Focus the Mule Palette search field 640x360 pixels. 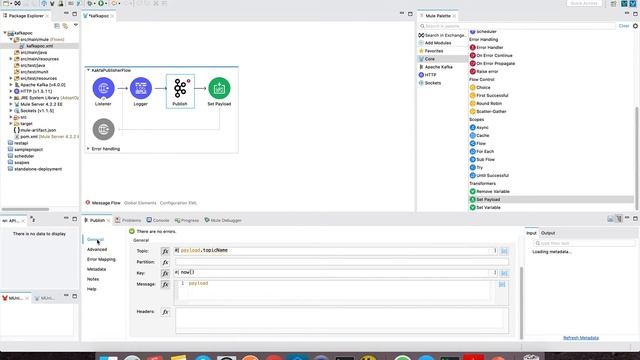click(517, 26)
